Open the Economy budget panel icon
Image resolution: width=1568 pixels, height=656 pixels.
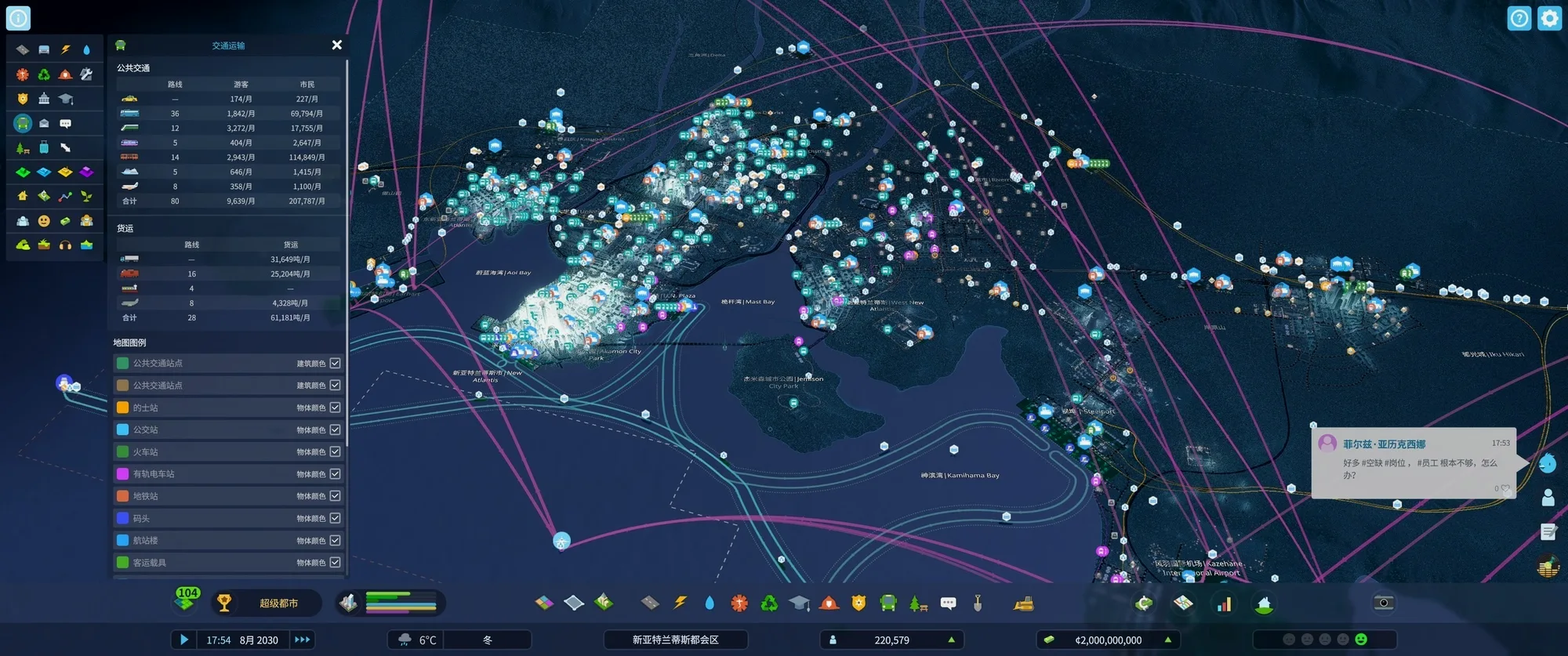(1144, 603)
